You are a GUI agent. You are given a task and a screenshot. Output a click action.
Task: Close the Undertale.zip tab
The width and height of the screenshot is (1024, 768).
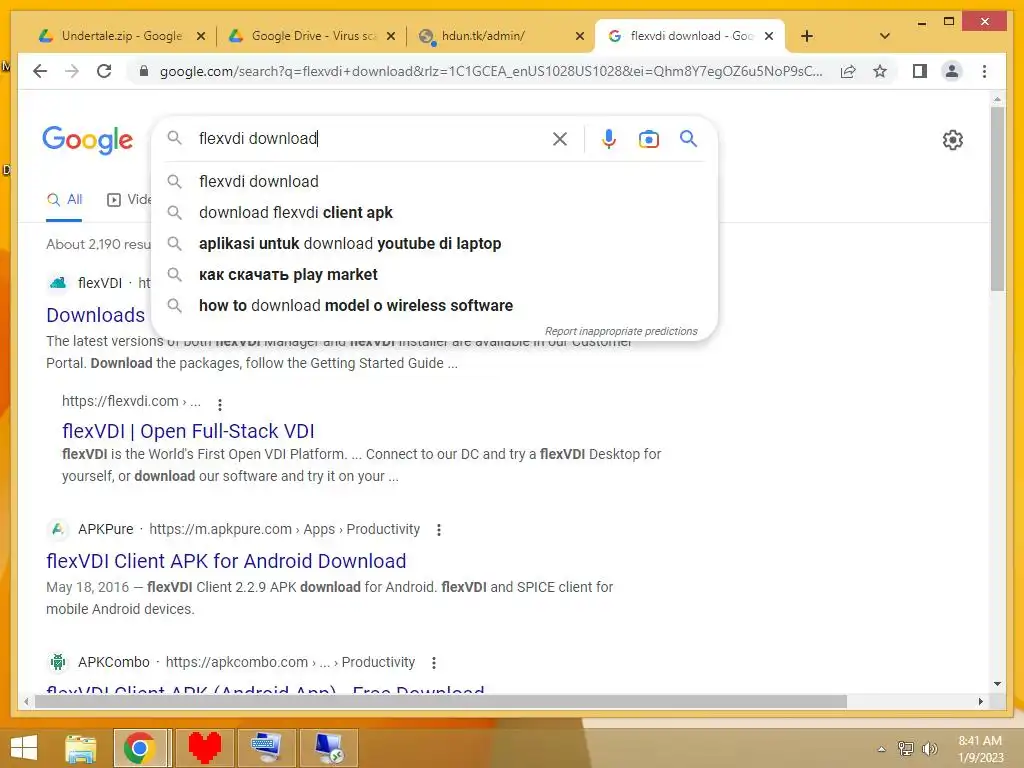click(201, 37)
